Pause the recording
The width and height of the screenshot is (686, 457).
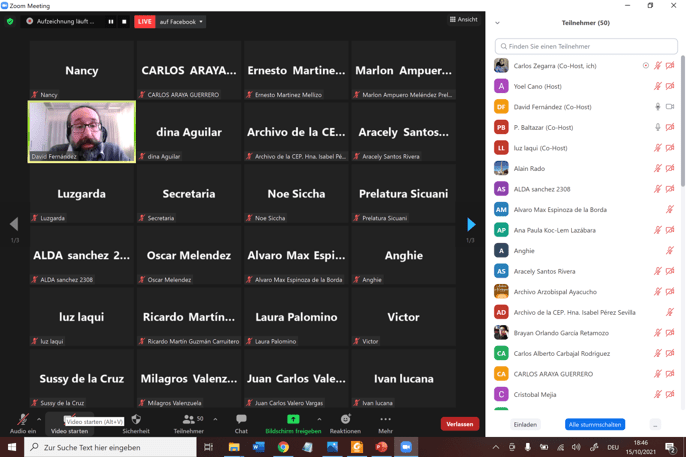111,21
